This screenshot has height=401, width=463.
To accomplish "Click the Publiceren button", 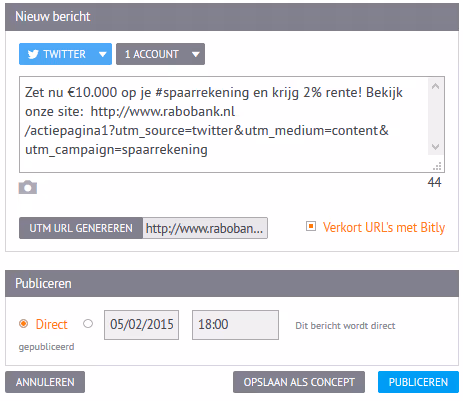I will tap(418, 382).
